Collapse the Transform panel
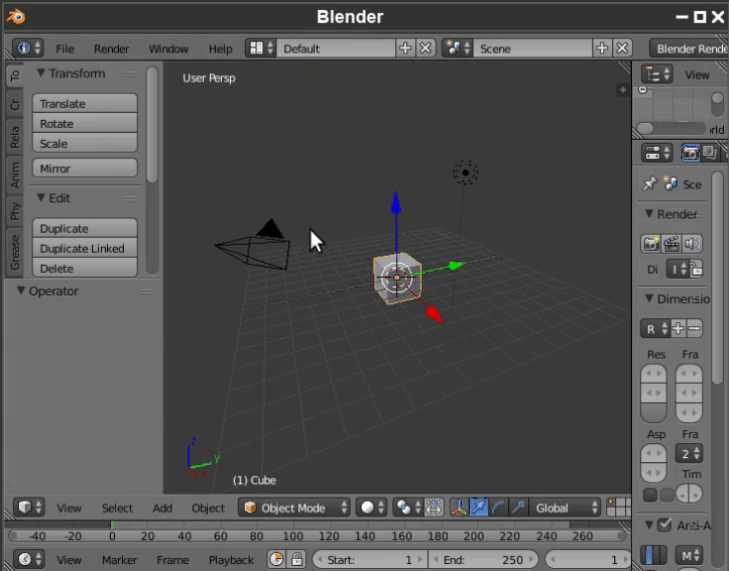This screenshot has width=729, height=571. pos(41,73)
